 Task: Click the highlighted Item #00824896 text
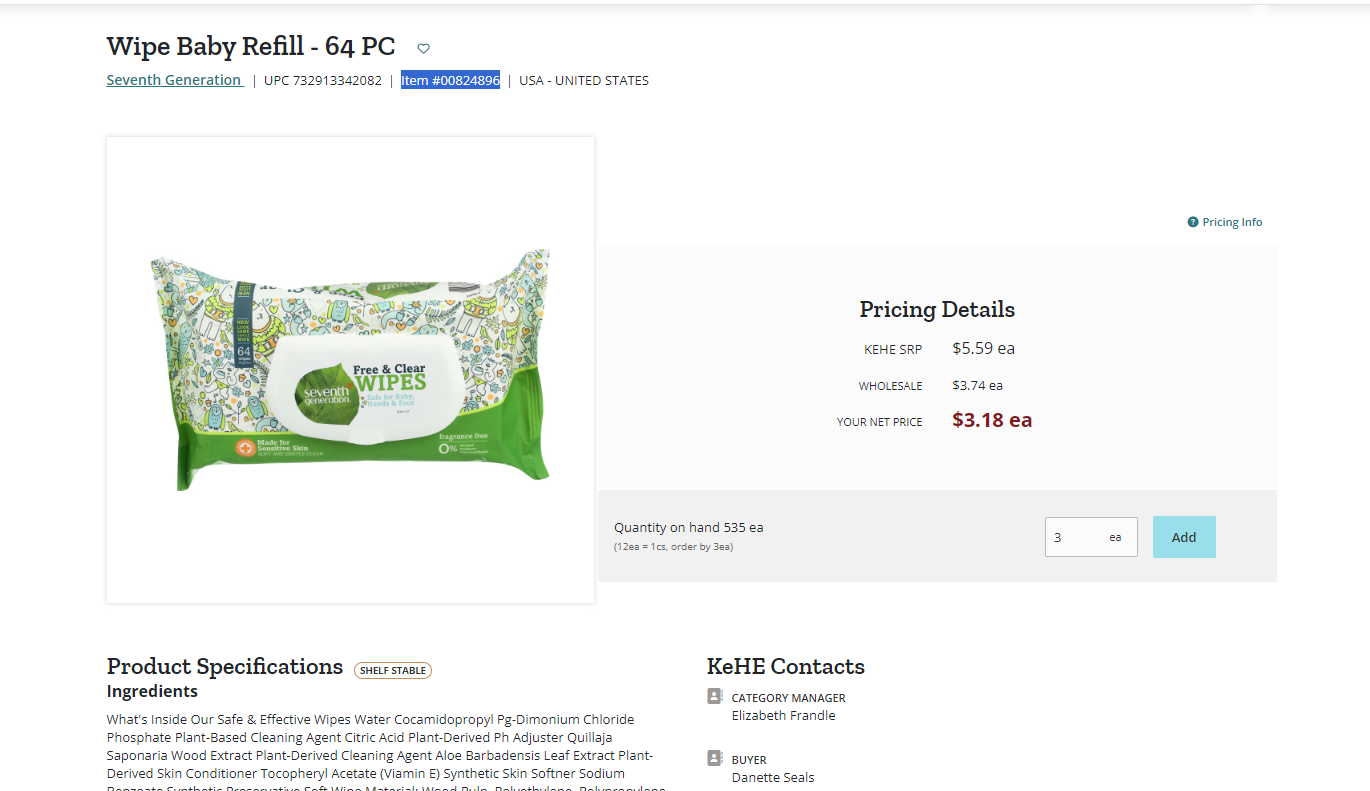tap(450, 80)
